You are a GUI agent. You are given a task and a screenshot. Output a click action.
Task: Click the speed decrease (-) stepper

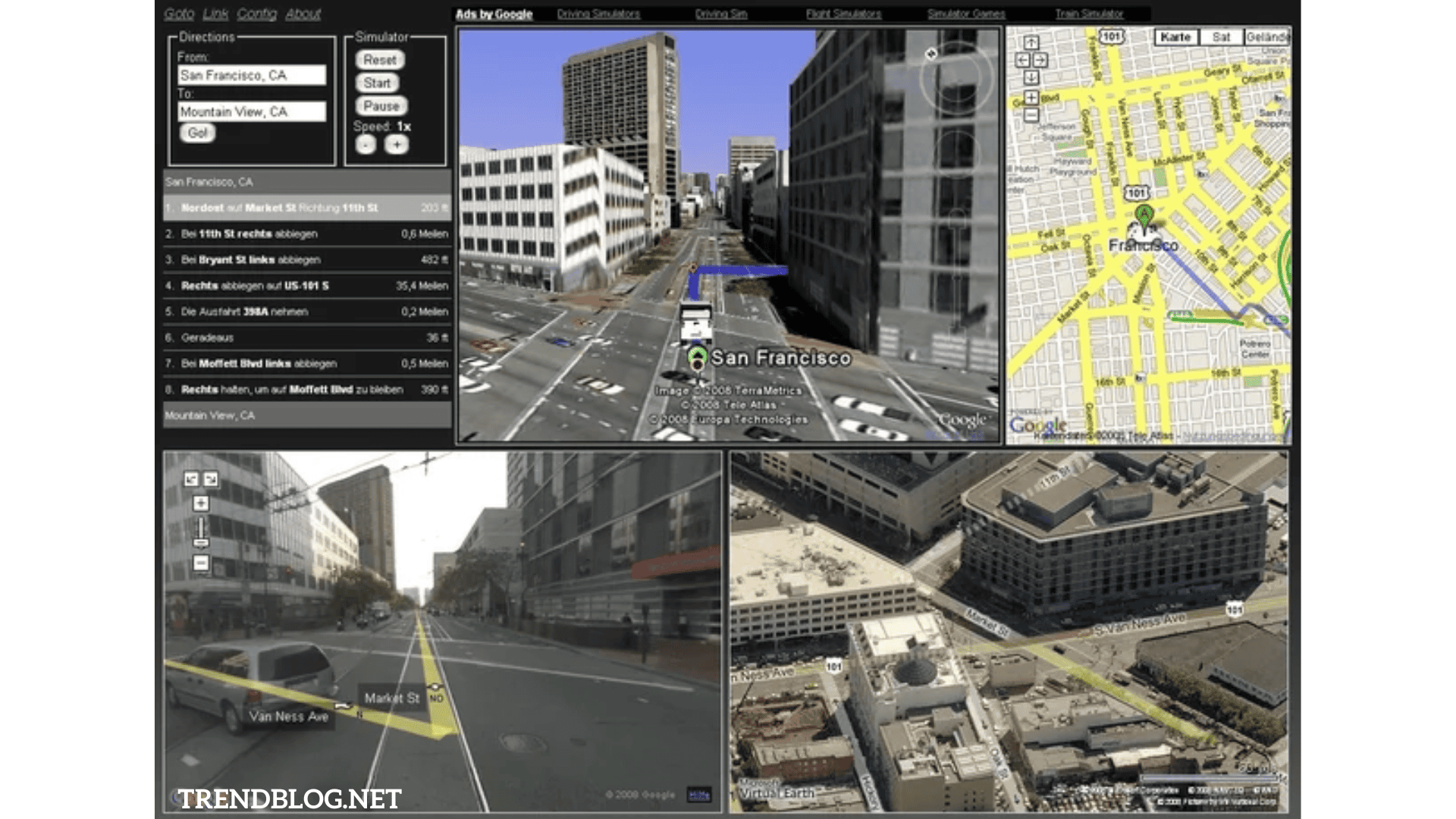(x=366, y=144)
